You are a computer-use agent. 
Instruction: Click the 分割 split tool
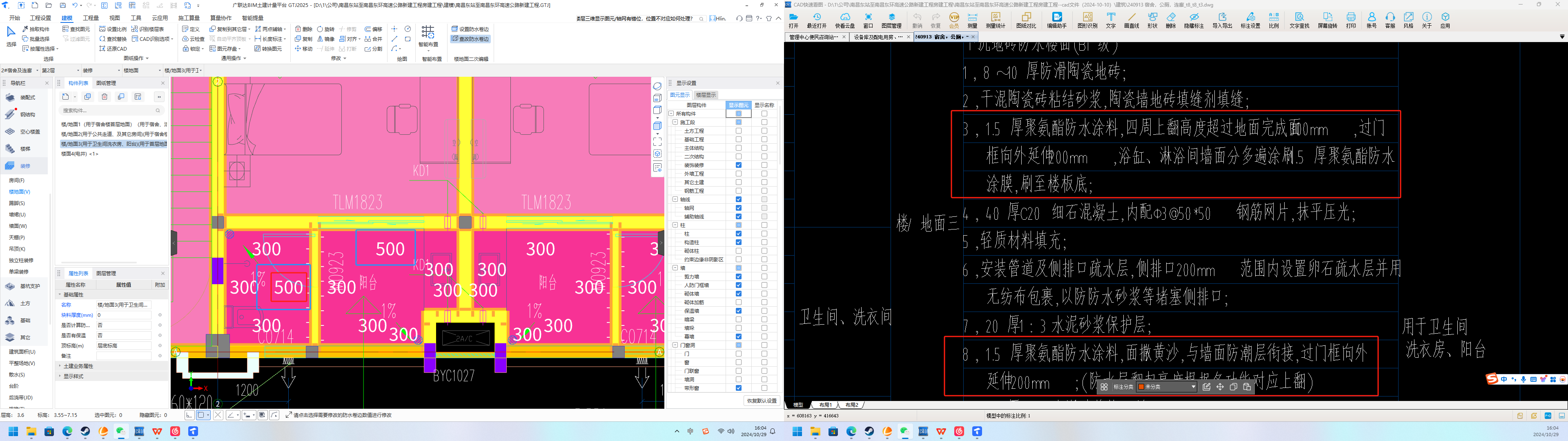(x=374, y=49)
